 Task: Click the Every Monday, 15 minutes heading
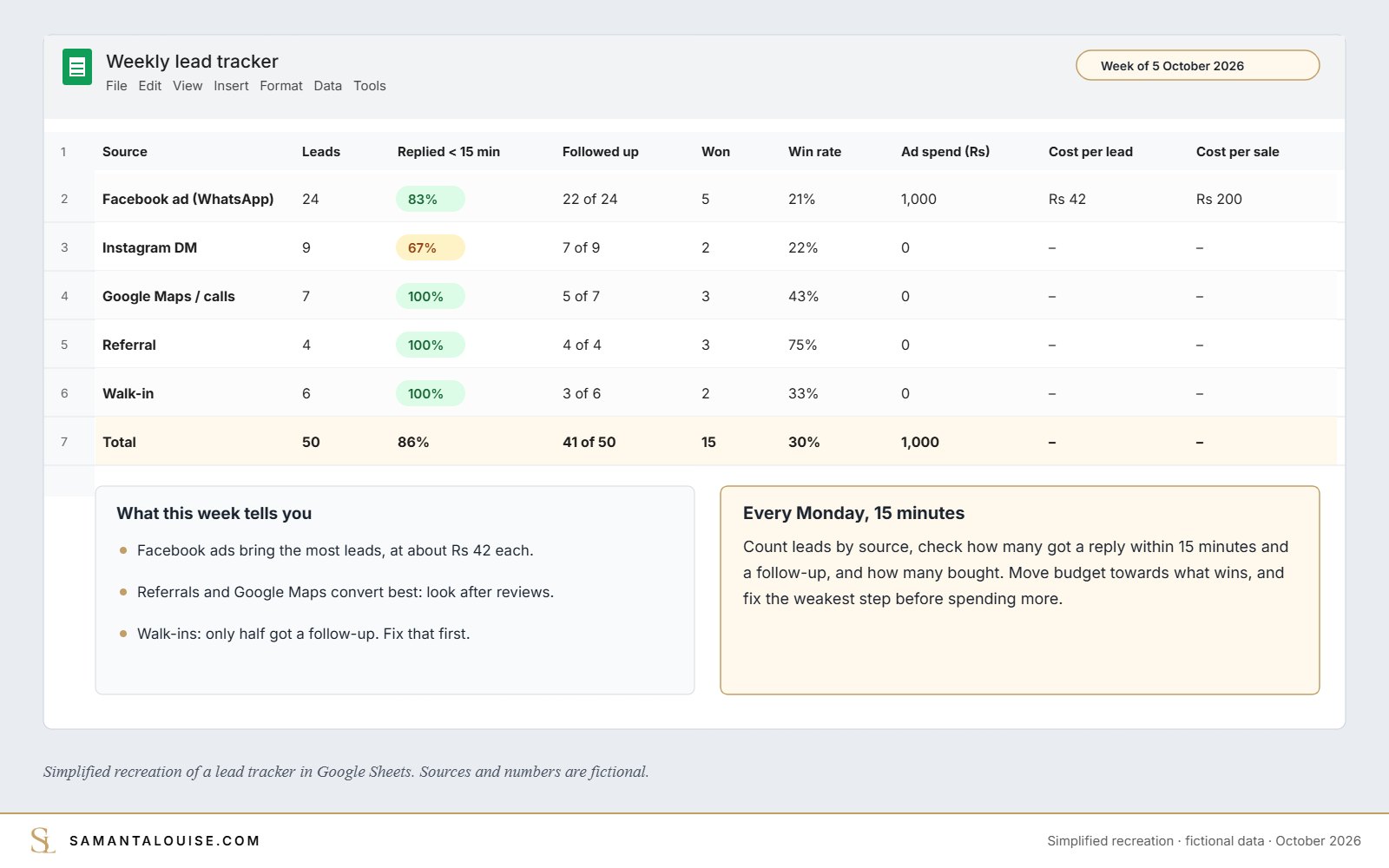pyautogui.click(x=853, y=513)
